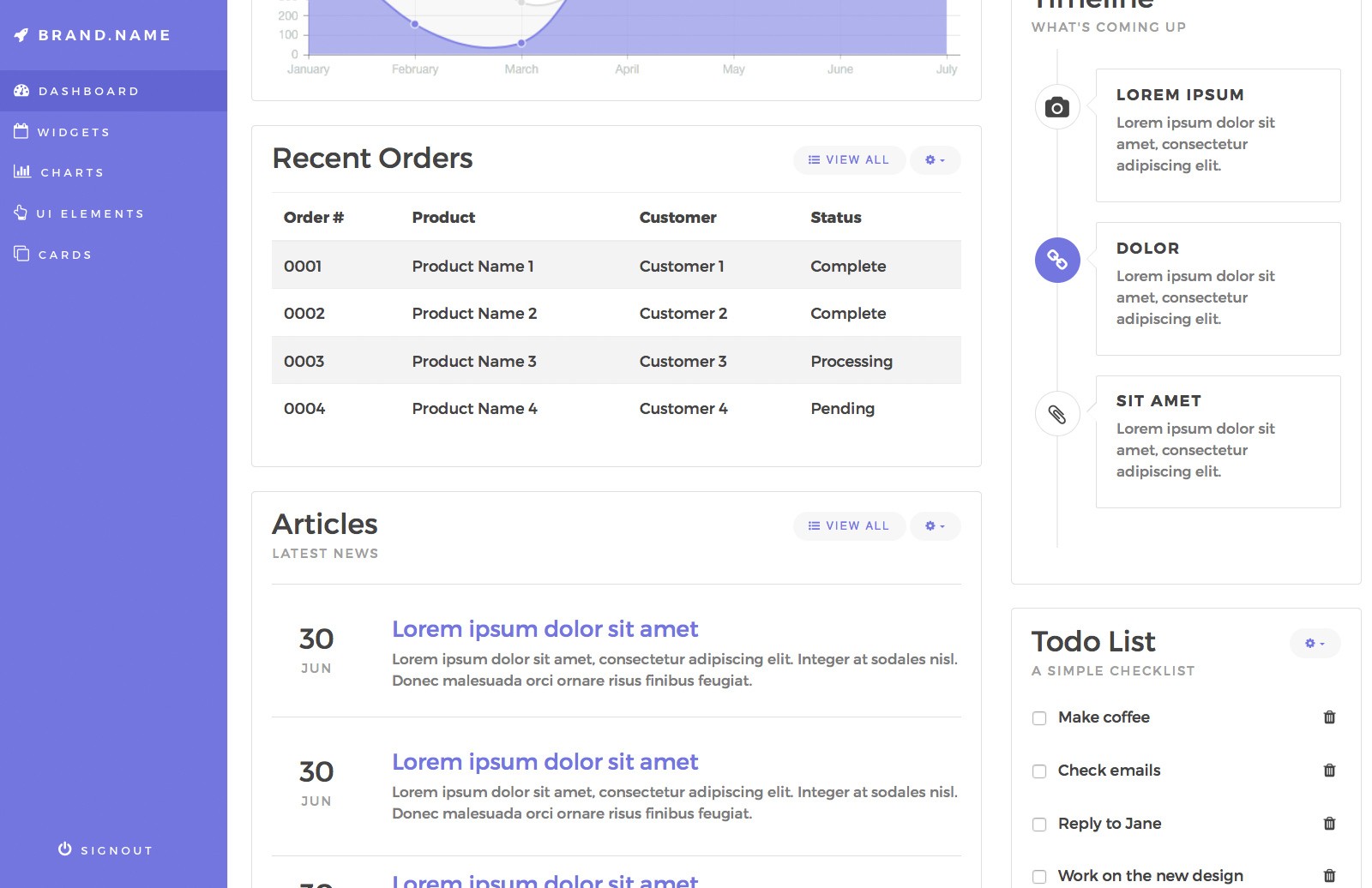This screenshot has width=1372, height=888.
Task: Open the Charts sidebar item
Action: click(x=72, y=172)
